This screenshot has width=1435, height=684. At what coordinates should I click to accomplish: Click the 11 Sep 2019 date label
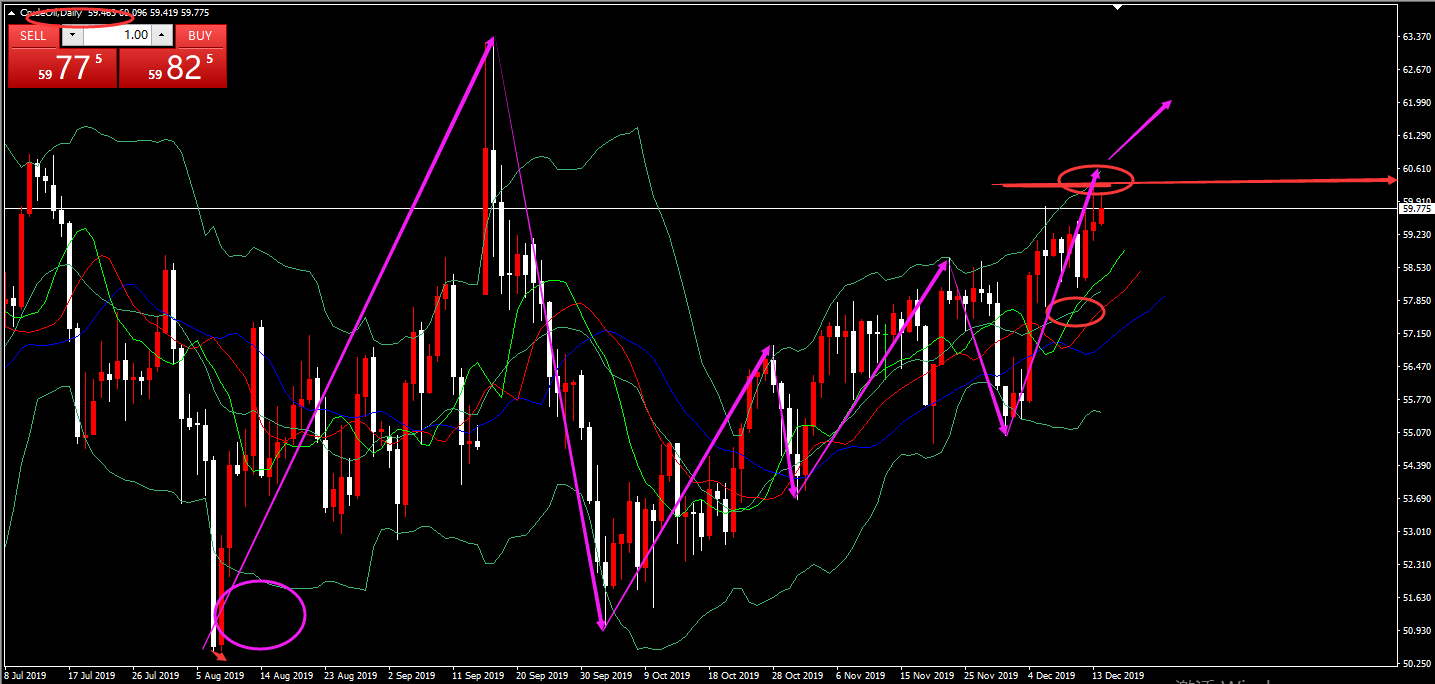pyautogui.click(x=477, y=675)
